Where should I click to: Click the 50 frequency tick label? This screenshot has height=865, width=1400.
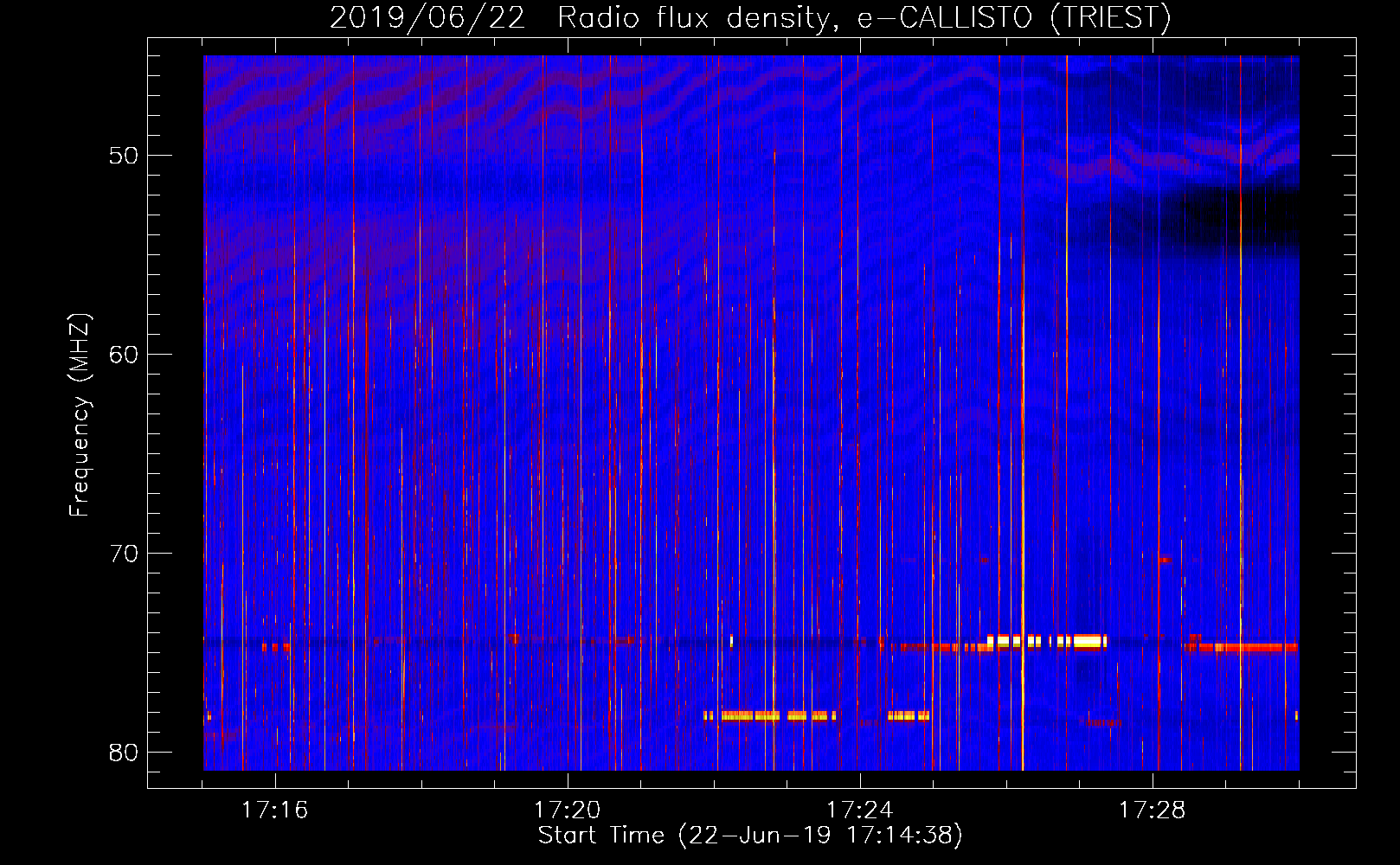125,156
